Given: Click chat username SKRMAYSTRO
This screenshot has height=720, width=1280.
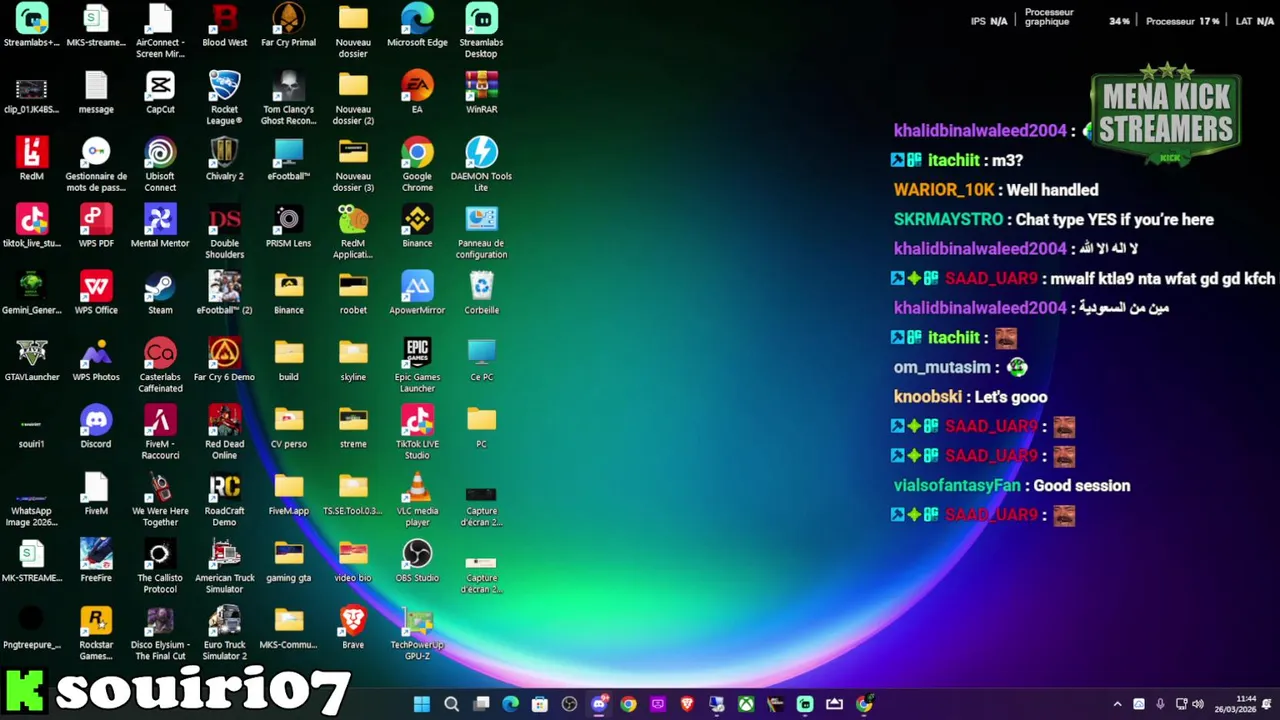Looking at the screenshot, I should tap(948, 220).
